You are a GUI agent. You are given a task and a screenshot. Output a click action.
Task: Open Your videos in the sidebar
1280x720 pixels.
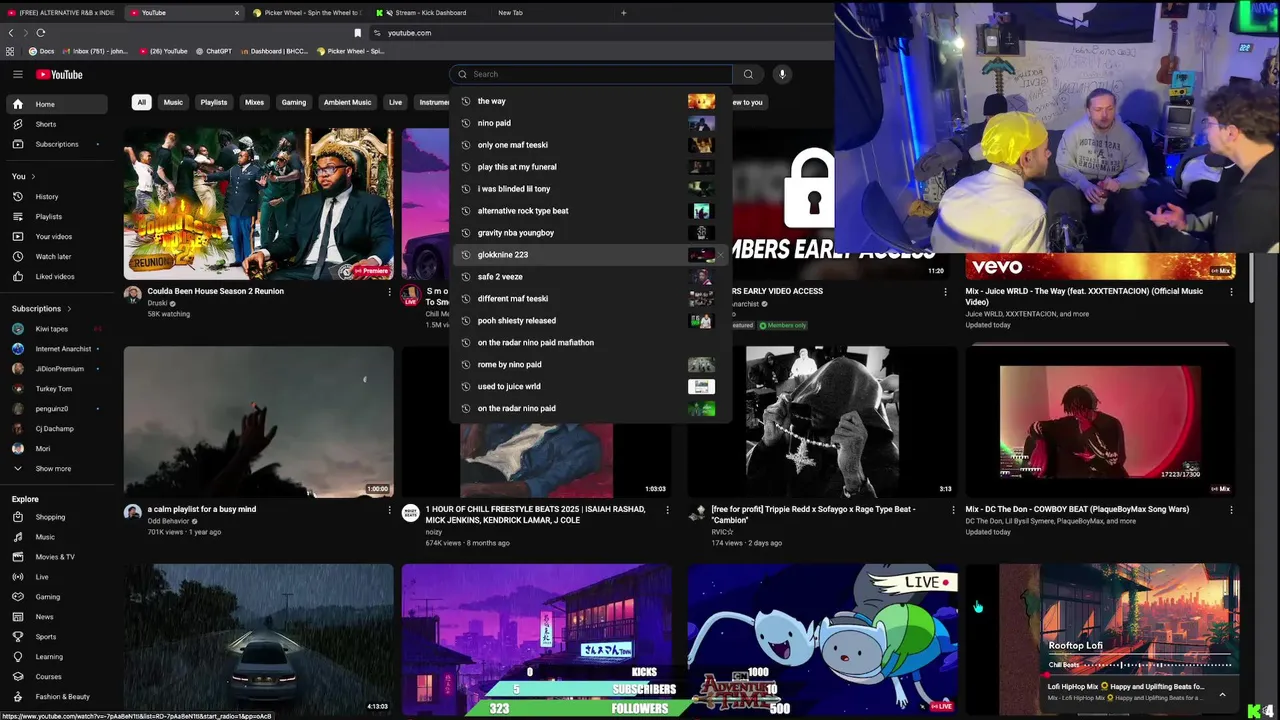point(56,237)
